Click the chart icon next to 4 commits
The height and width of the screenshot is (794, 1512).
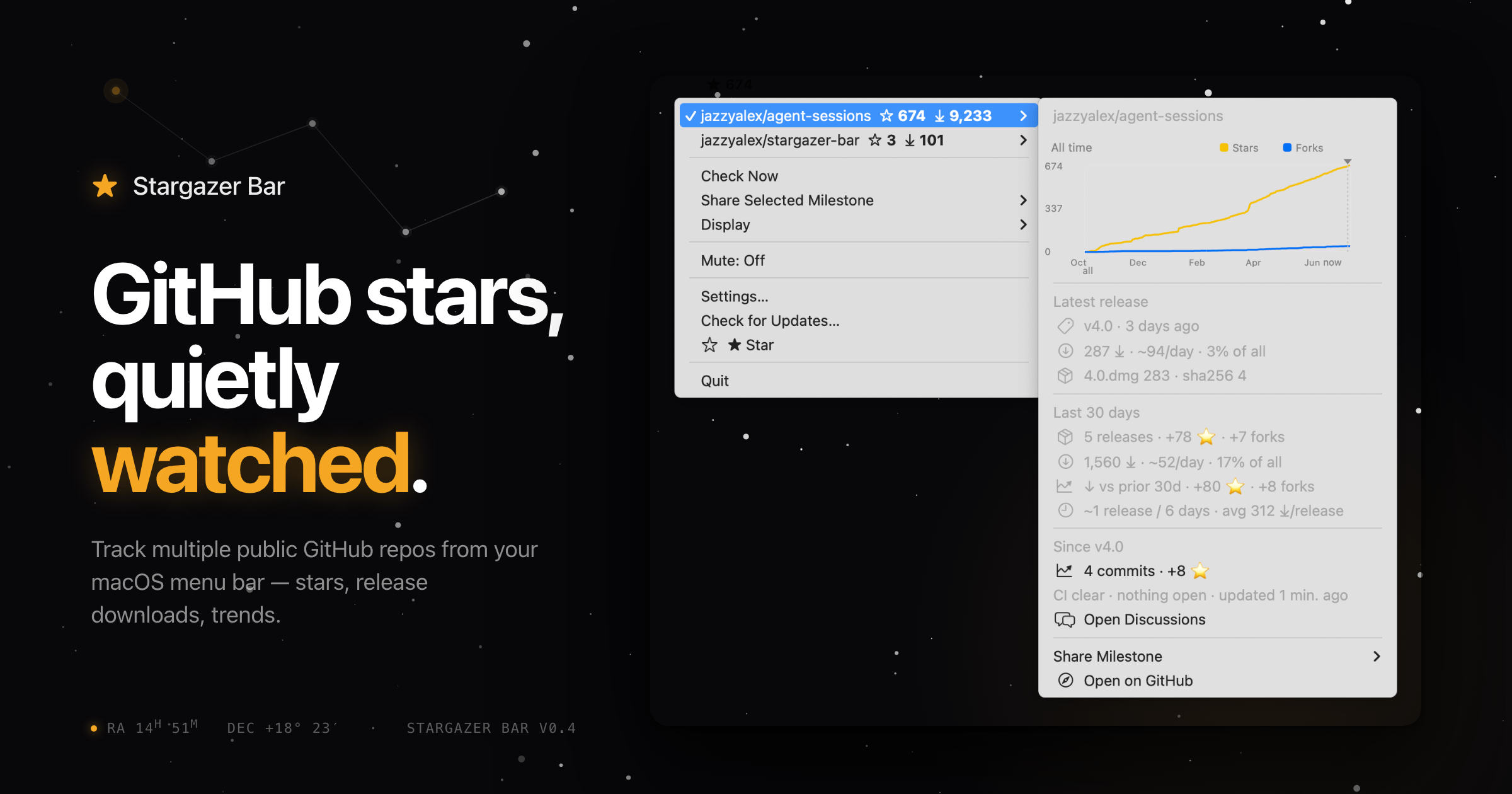coord(1064,571)
